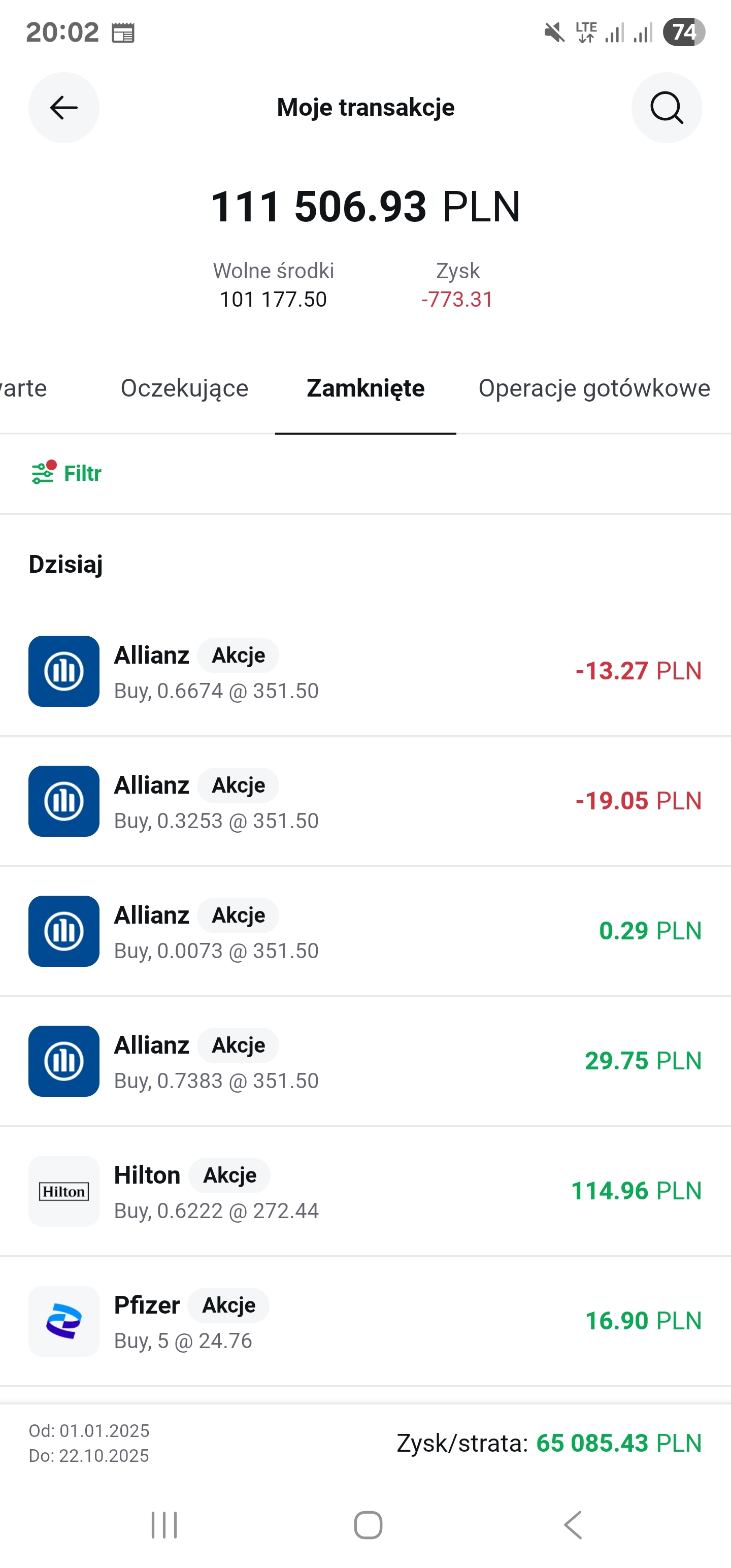Tap the date range Od/Do text
Screen dimensions: 731x1568
[x=89, y=1443]
